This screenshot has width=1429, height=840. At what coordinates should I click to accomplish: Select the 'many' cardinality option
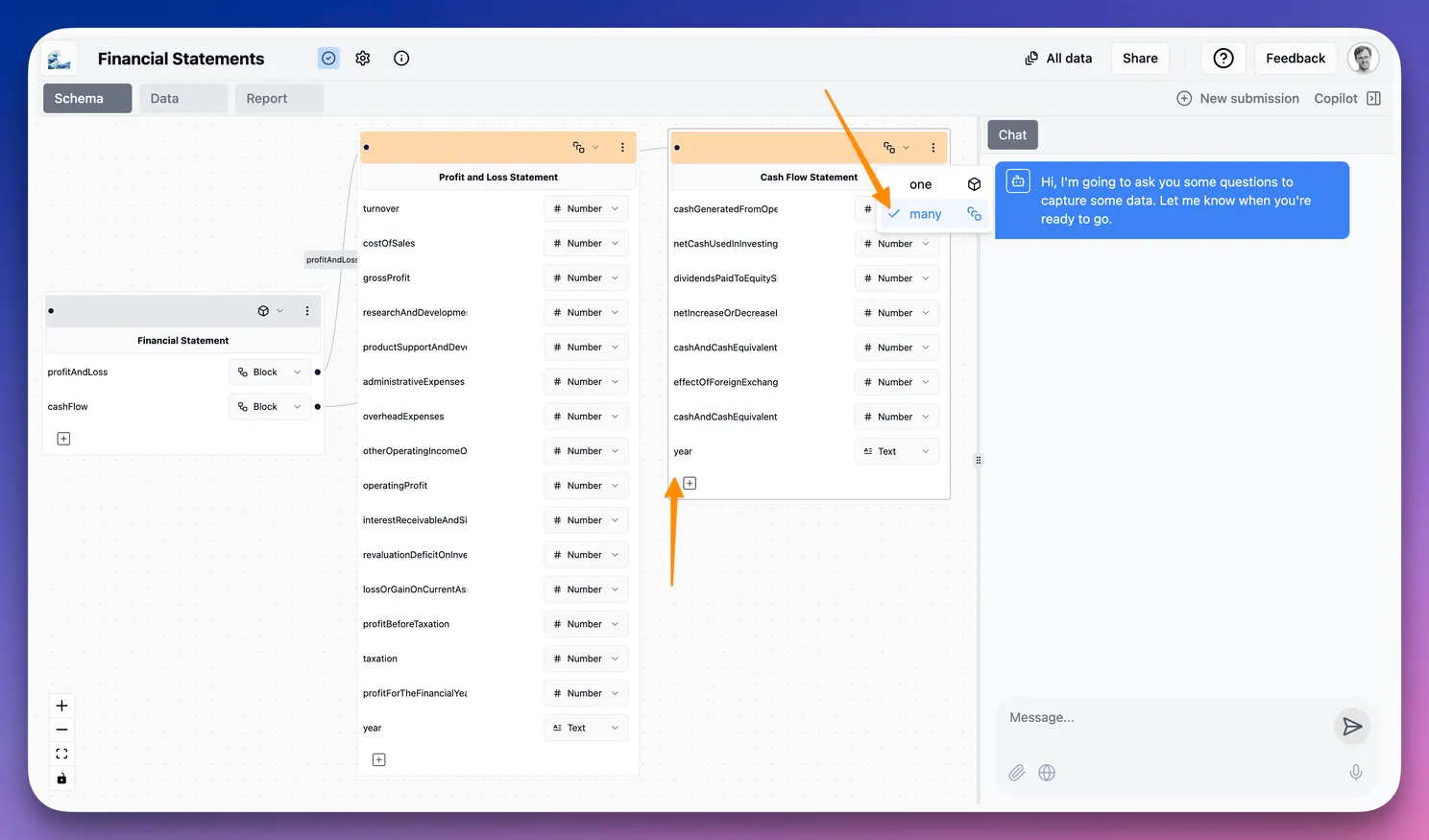pyautogui.click(x=926, y=214)
